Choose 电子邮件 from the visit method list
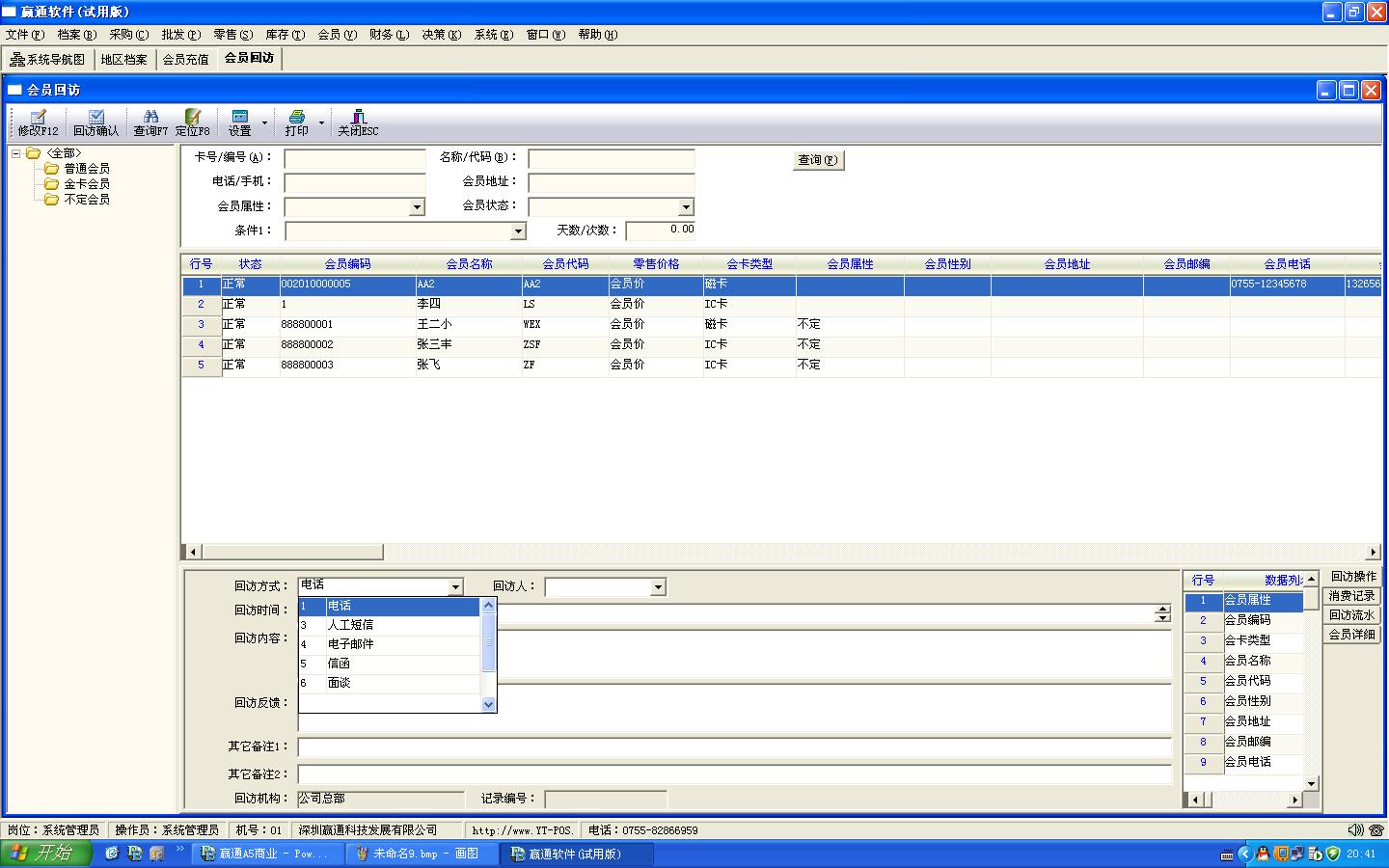Screen dimensions: 1389x868 pyautogui.click(x=350, y=644)
